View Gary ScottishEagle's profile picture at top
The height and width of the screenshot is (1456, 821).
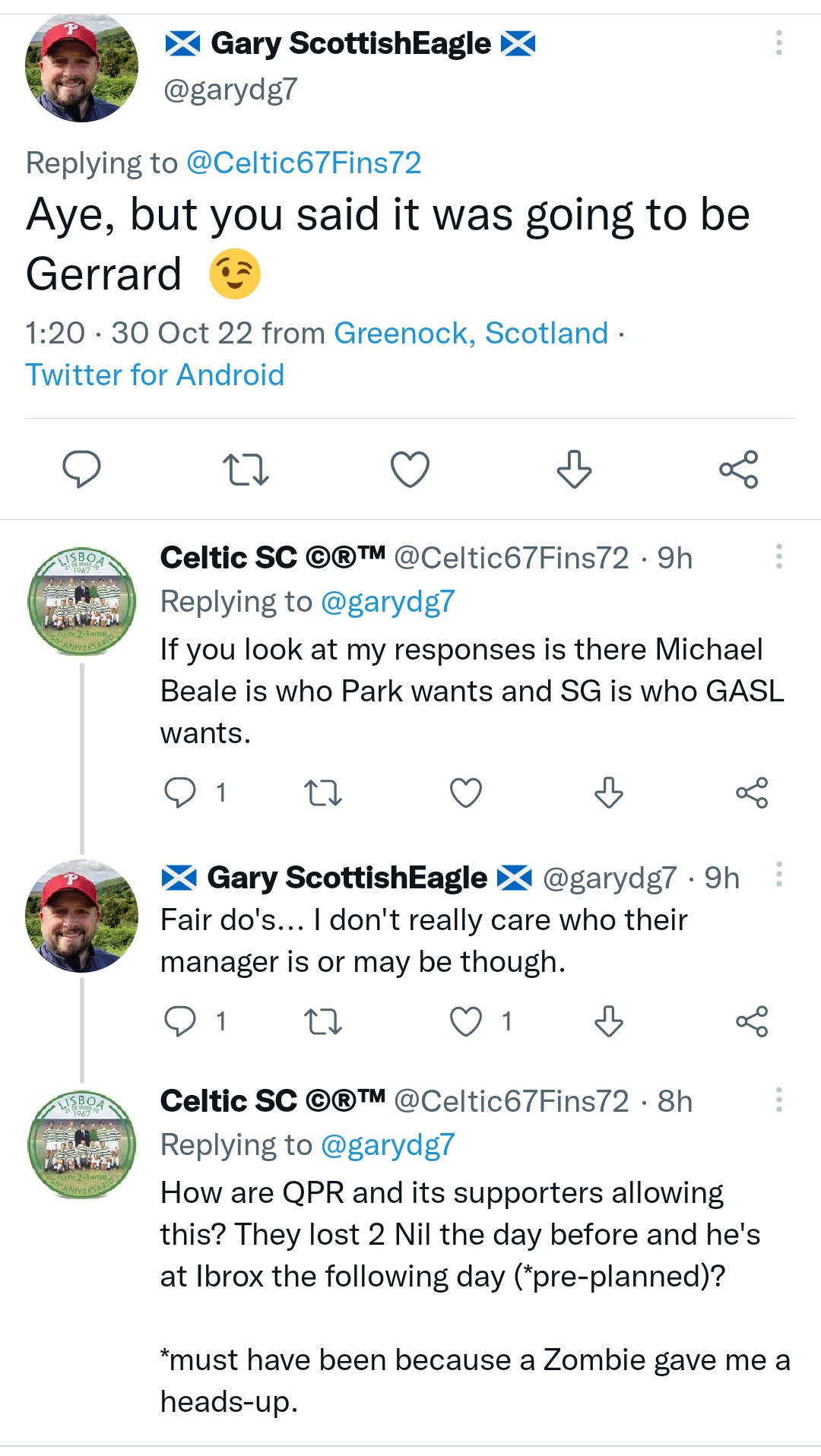coord(81,68)
